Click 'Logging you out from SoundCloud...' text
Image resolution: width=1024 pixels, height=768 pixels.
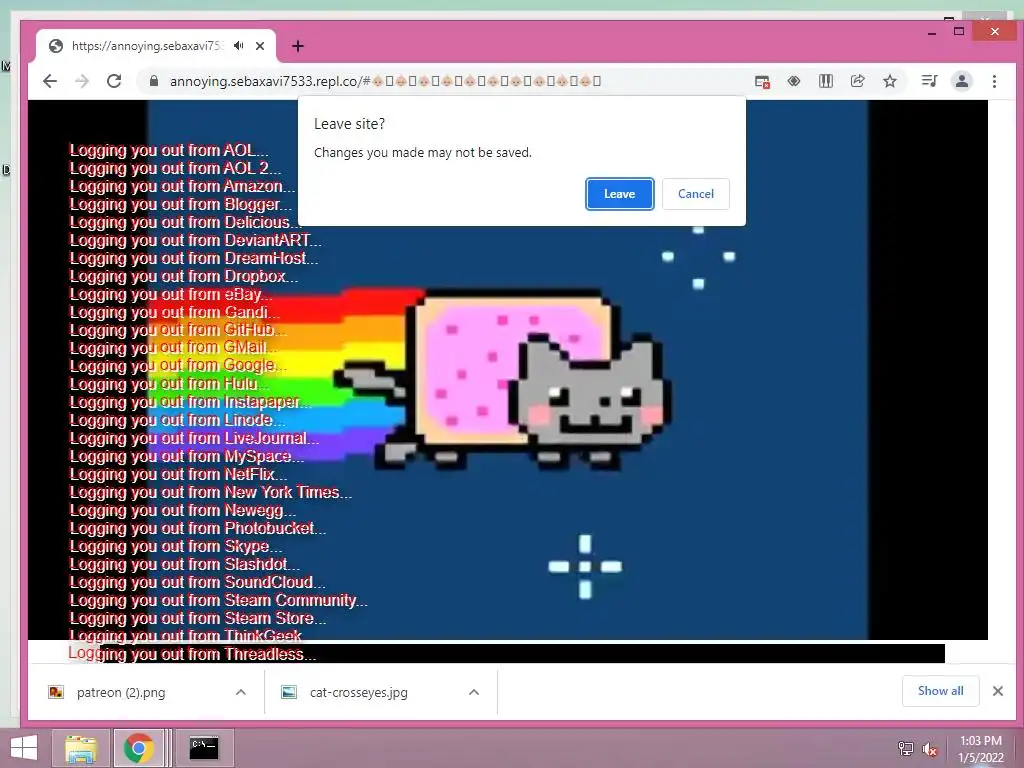[197, 583]
